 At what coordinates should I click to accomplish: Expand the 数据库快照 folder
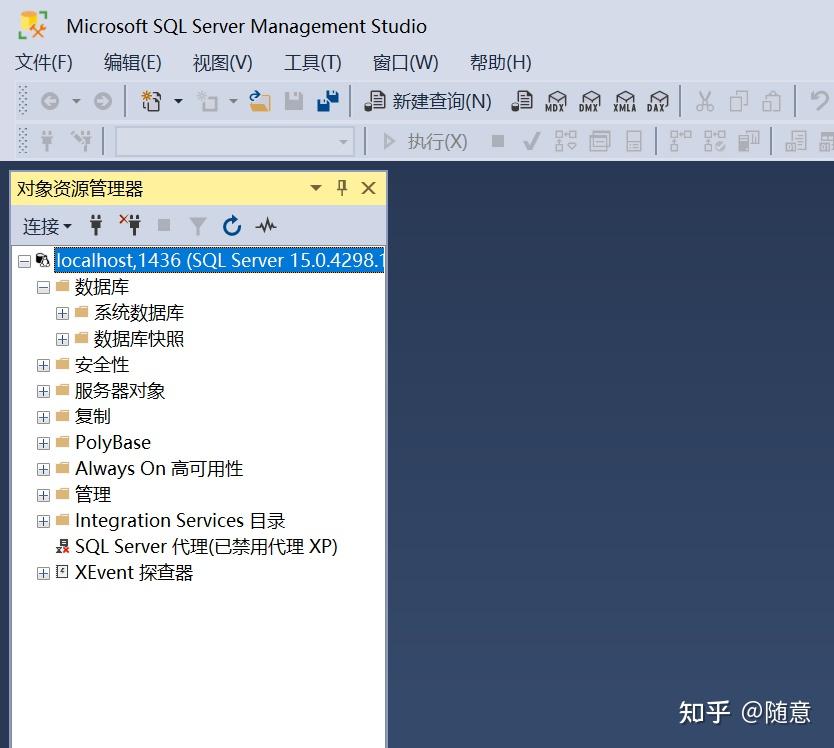(62, 339)
